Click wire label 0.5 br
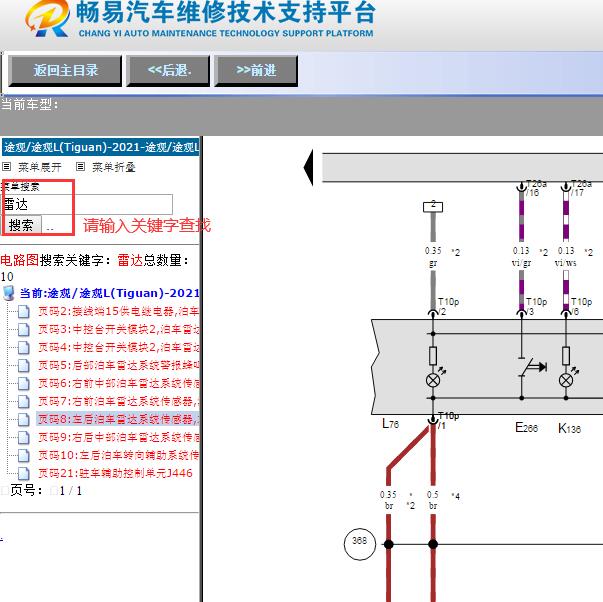The height and width of the screenshot is (602, 603). coord(433,500)
